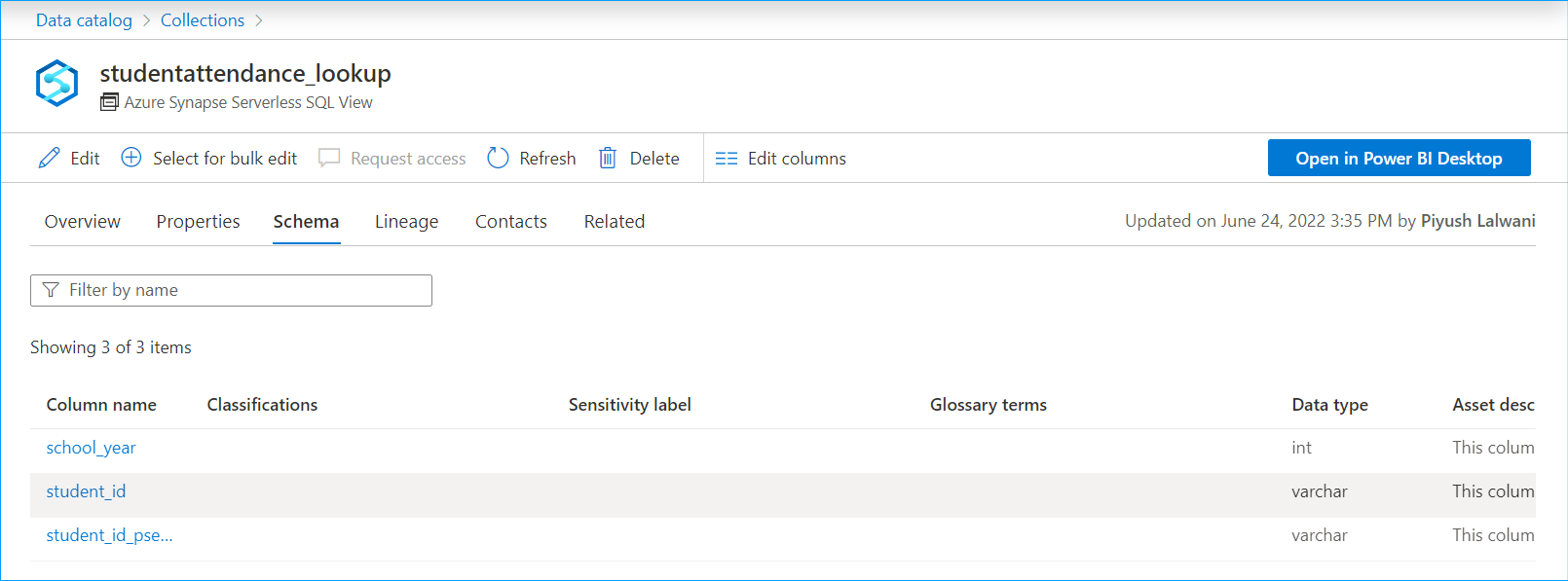The height and width of the screenshot is (581, 1568).
Task: Open the student_id_pse... column link
Action: click(x=109, y=535)
